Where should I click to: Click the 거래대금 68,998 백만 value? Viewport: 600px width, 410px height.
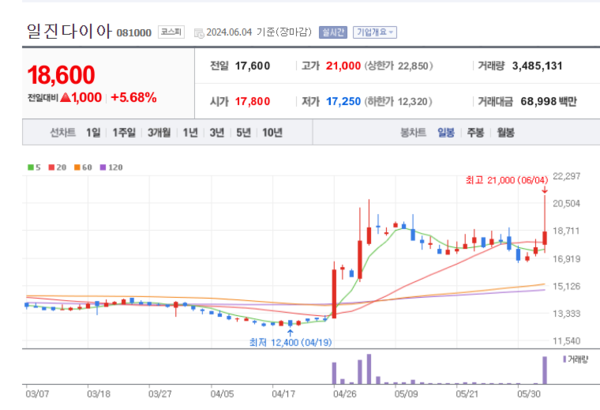click(548, 101)
